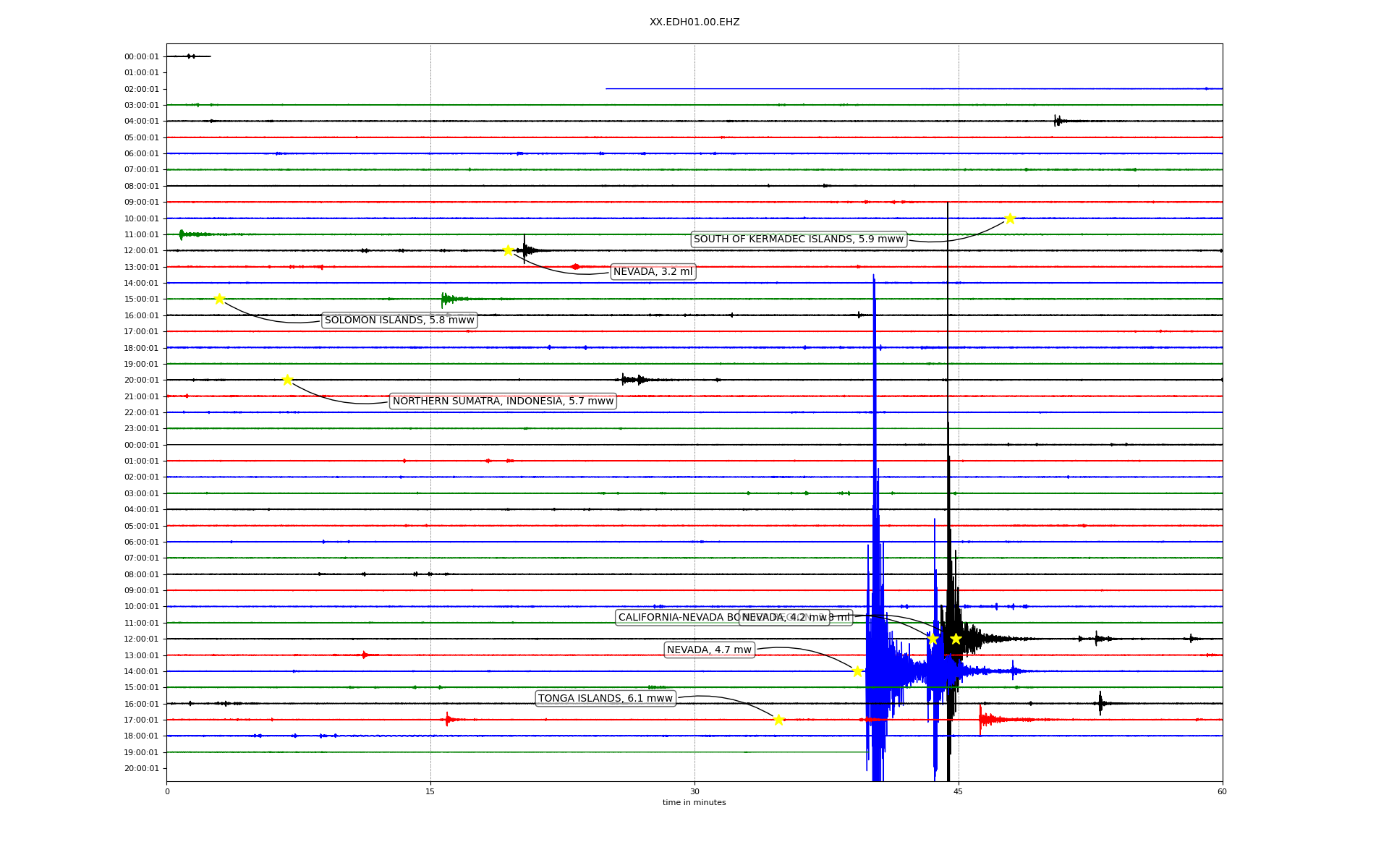Click the star marker for Nevada 3.2 ml
Screen dimensions: 1389x868
click(508, 250)
